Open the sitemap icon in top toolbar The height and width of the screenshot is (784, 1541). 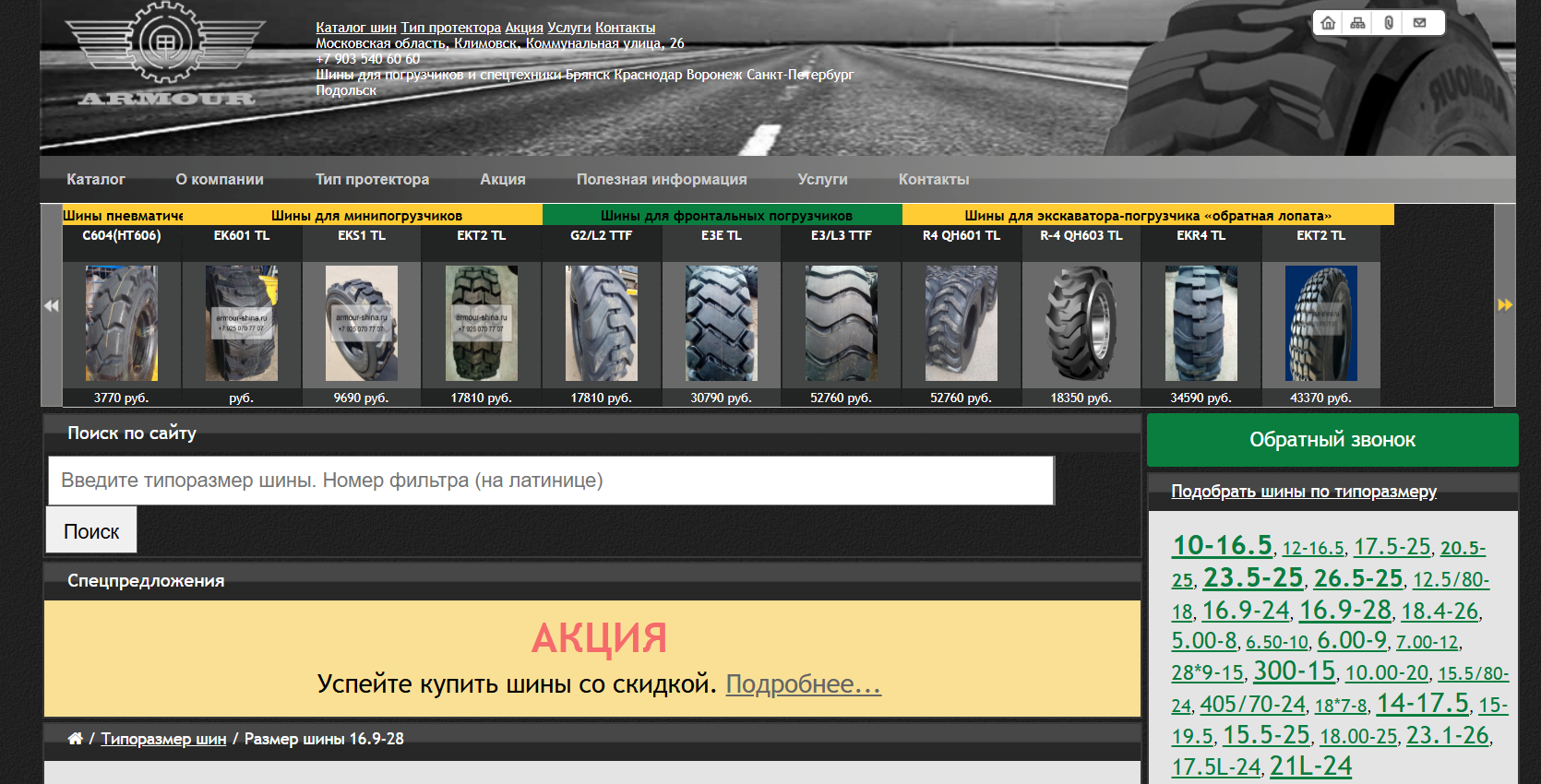click(x=1357, y=23)
